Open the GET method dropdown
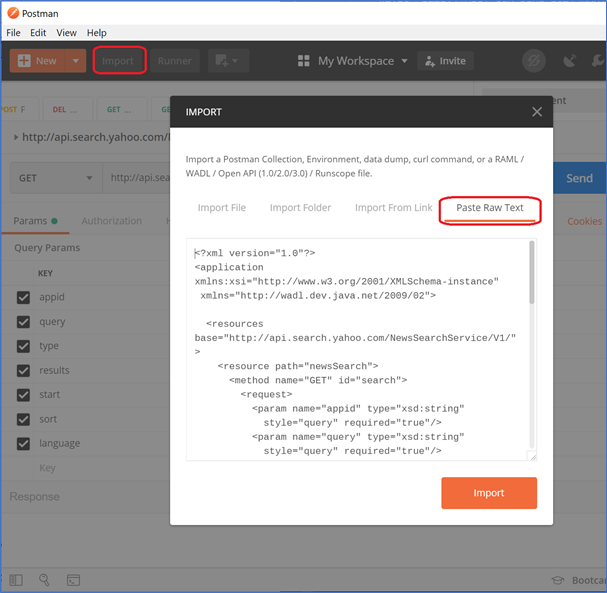 56,178
